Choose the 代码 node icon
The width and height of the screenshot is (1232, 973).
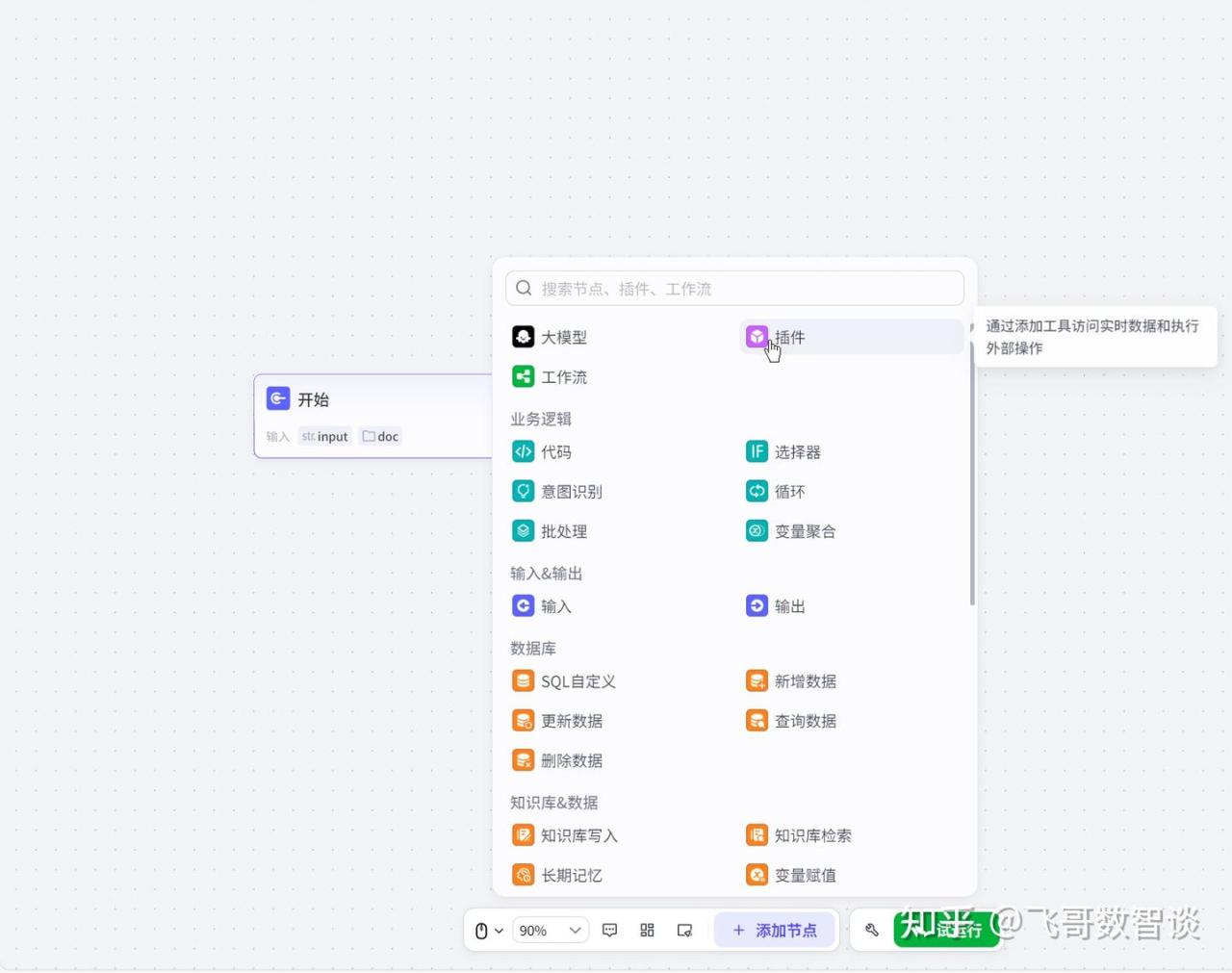(523, 452)
